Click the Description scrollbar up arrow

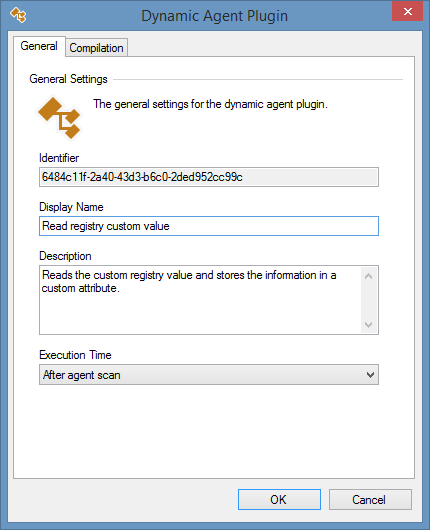pyautogui.click(x=369, y=276)
